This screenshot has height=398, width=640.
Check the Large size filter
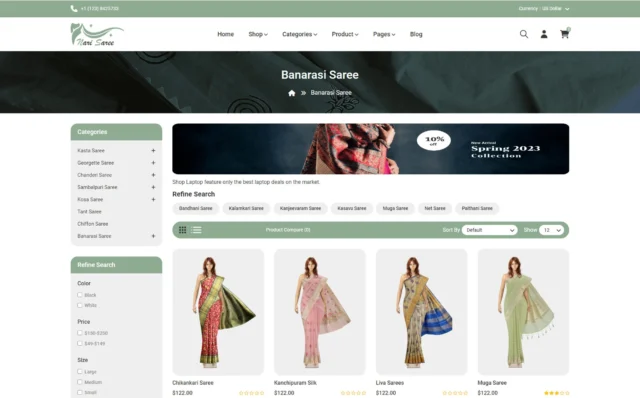[x=80, y=371]
